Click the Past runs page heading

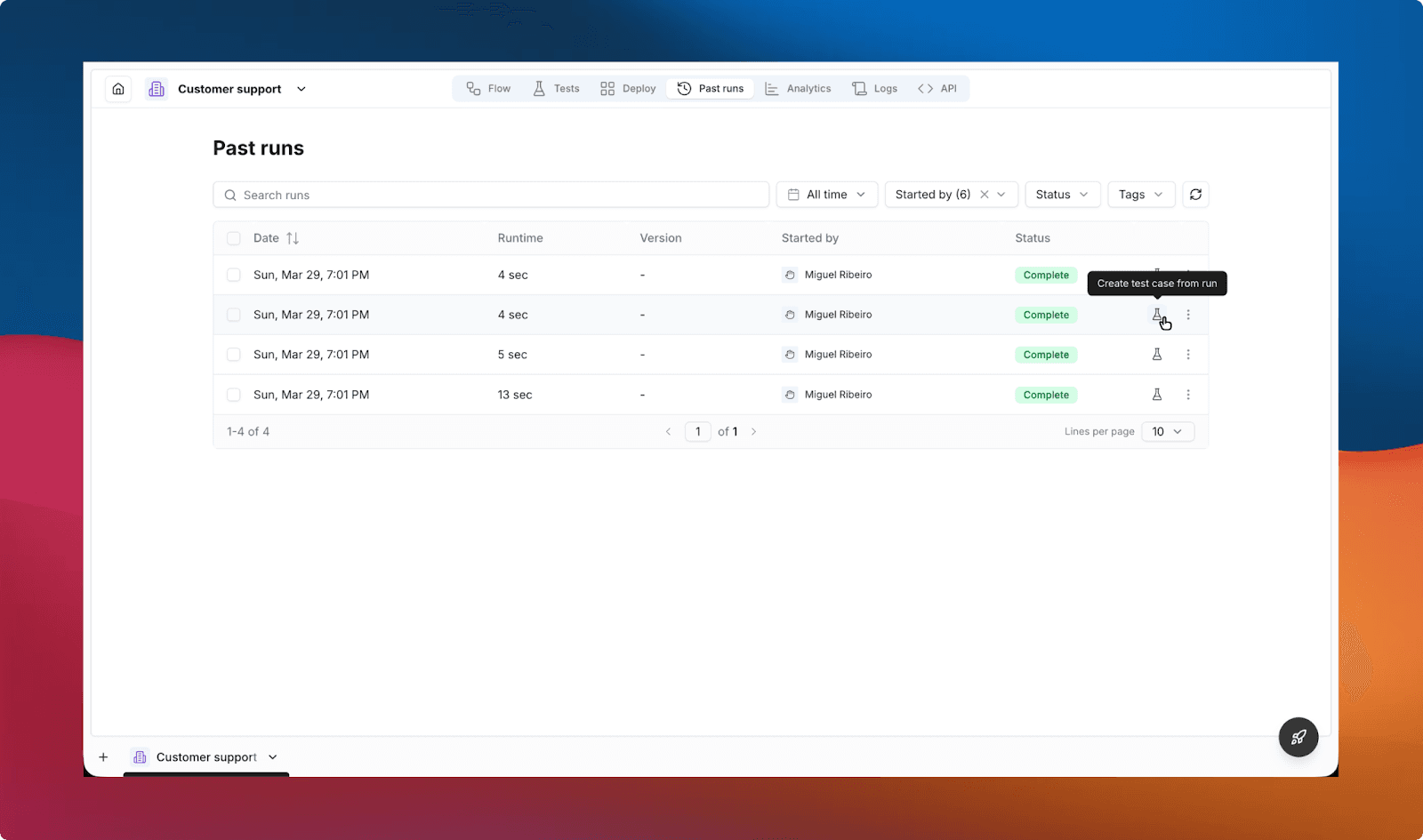point(258,148)
